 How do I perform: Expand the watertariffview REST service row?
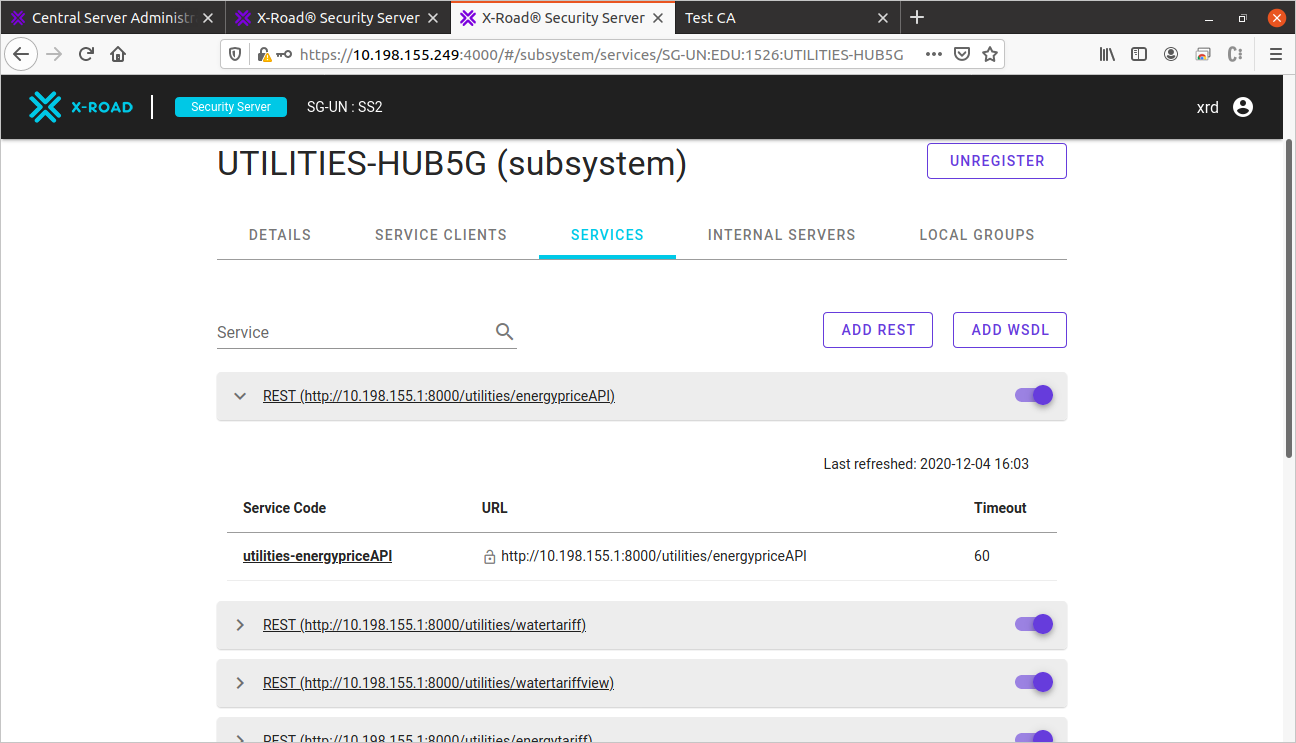click(x=240, y=683)
